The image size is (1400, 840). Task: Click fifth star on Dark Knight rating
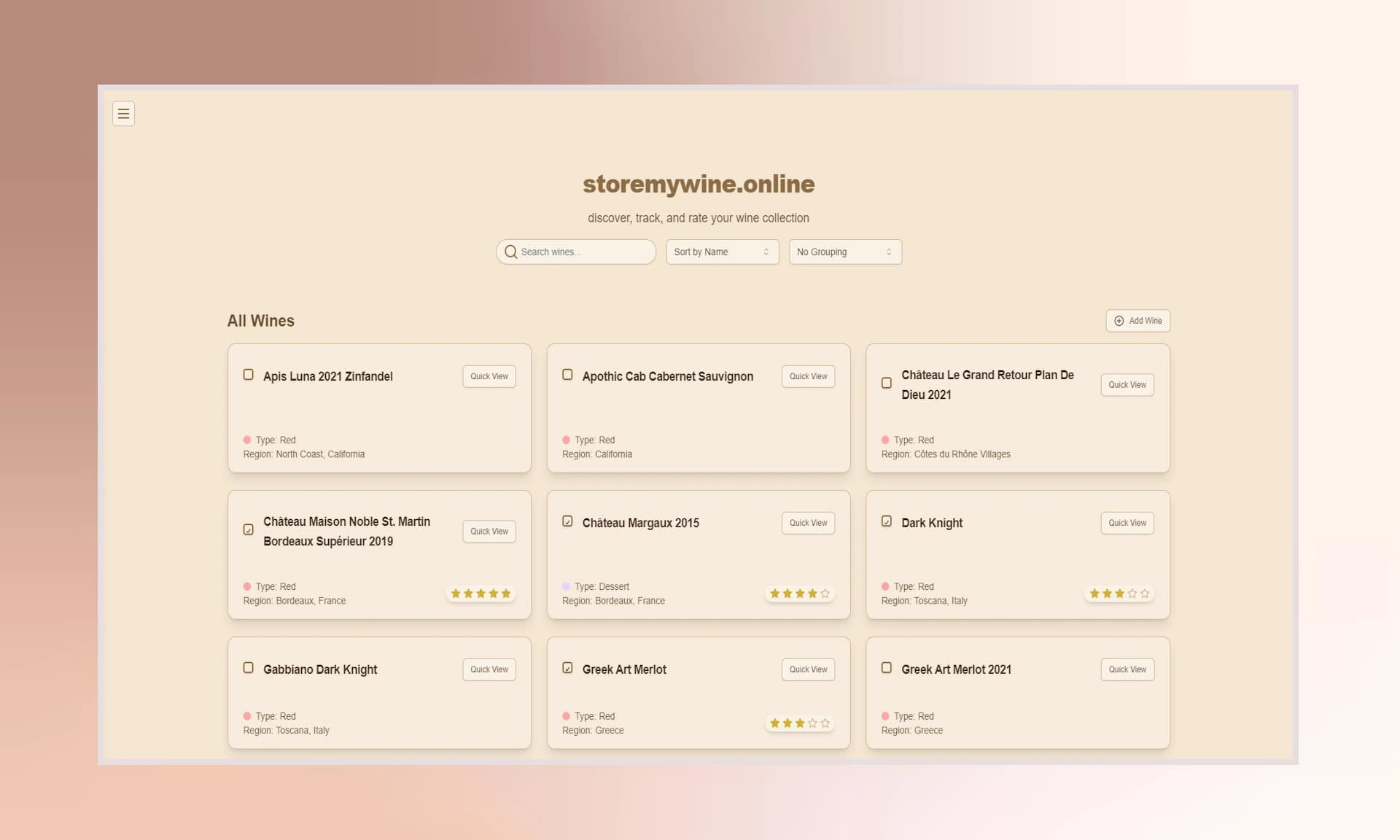pos(1144,594)
